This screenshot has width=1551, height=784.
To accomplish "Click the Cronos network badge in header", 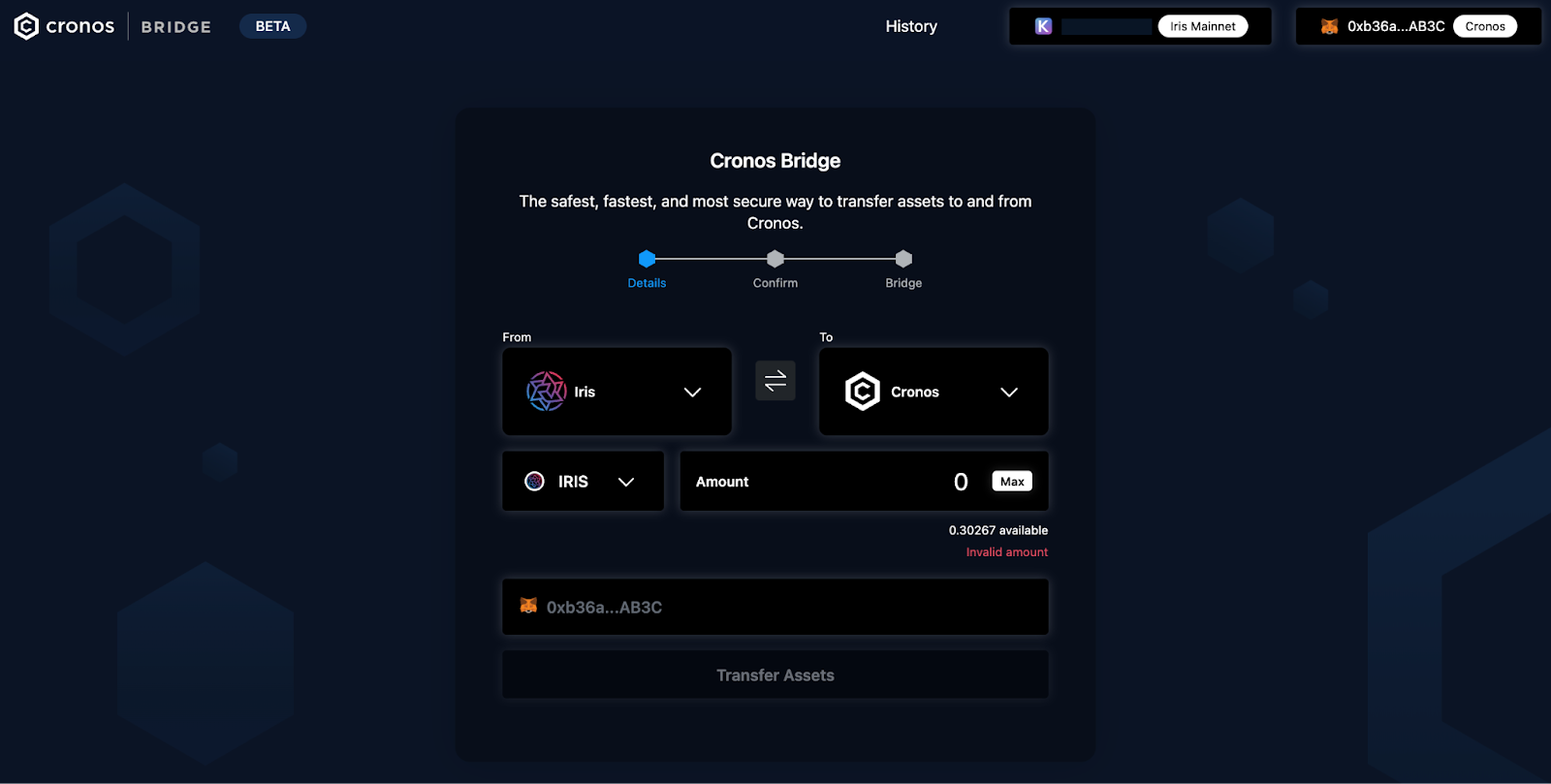I will (x=1485, y=26).
